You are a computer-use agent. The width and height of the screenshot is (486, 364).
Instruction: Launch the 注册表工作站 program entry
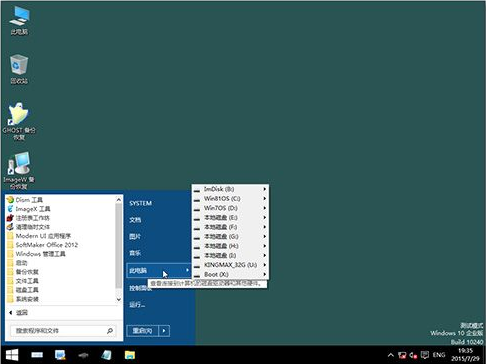28,218
